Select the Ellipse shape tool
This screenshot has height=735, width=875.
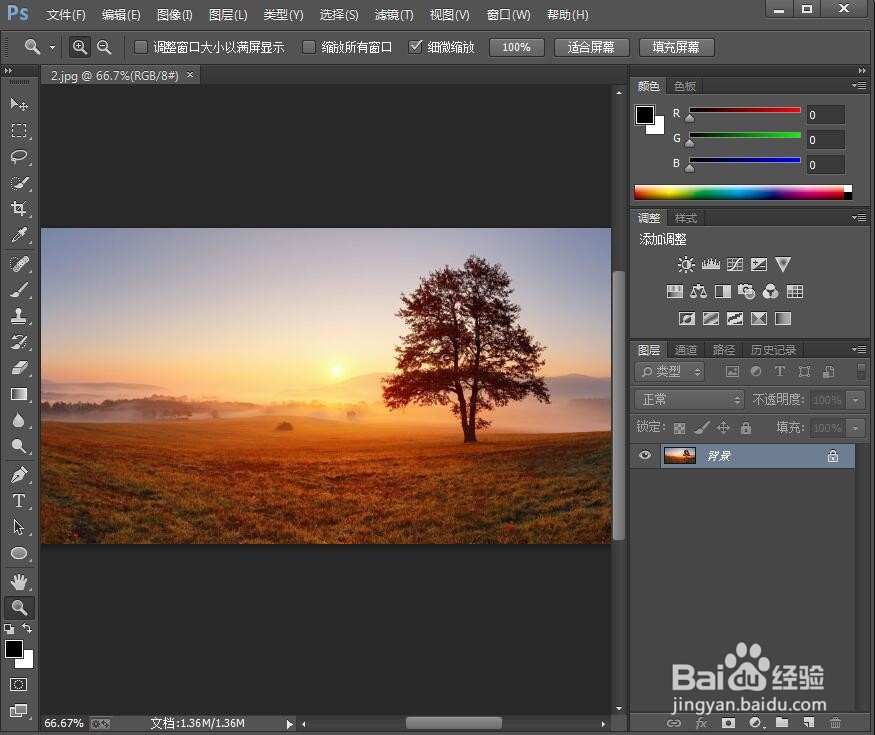pyautogui.click(x=19, y=553)
